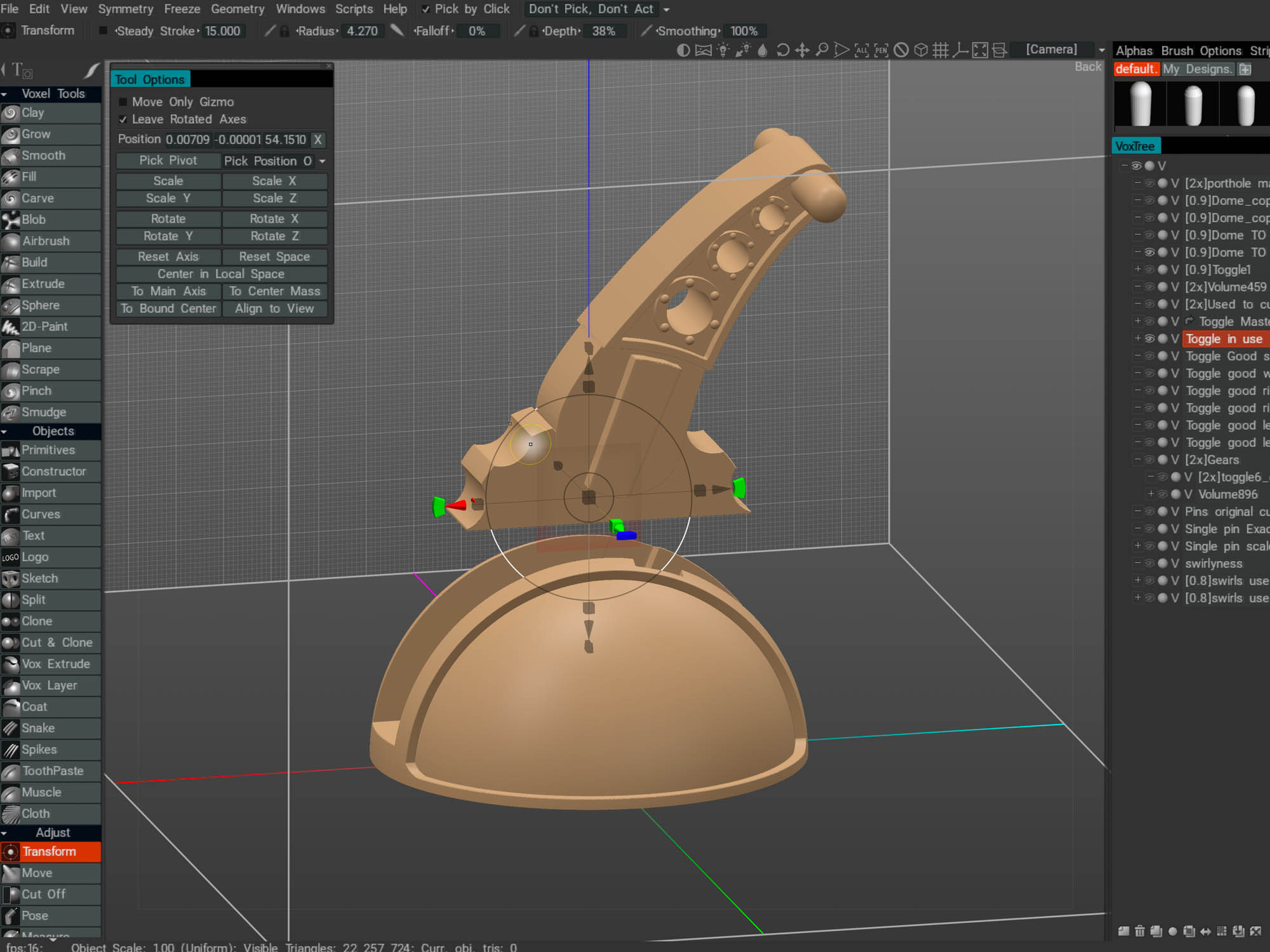The height and width of the screenshot is (952, 1270).
Task: Select the Grow voxel tool
Action: [51, 135]
